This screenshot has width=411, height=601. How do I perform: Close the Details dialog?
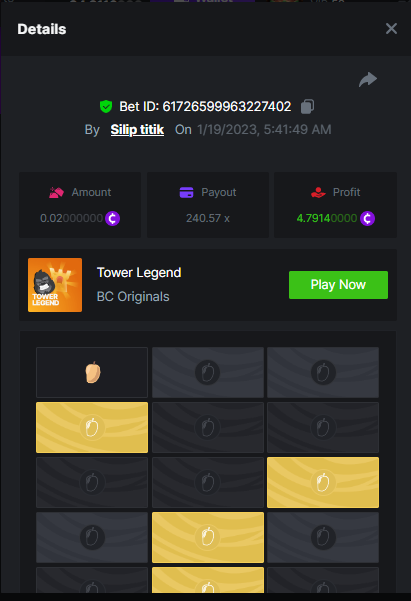[x=391, y=28]
